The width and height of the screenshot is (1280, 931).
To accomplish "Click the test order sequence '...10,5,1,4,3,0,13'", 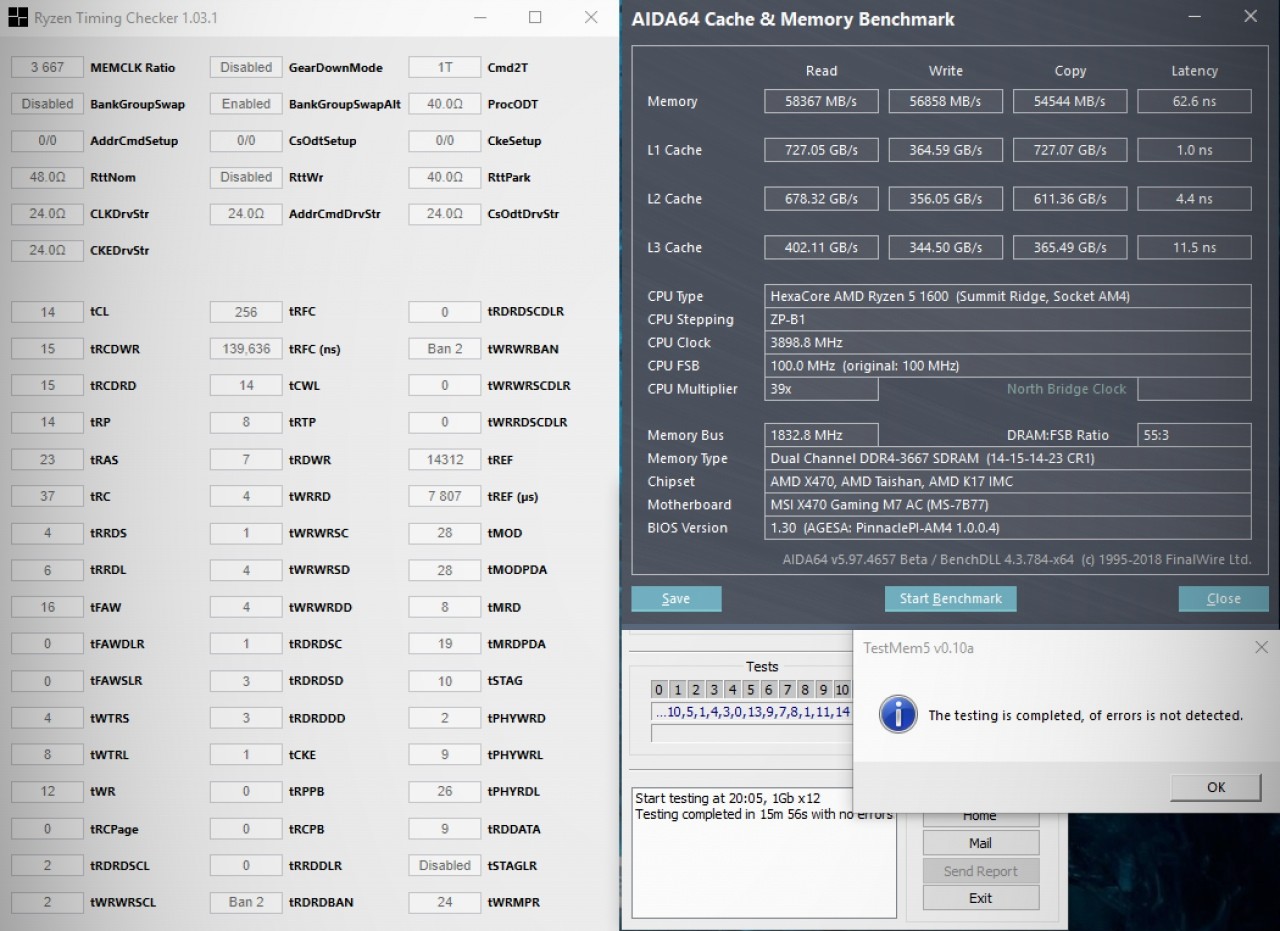I will pyautogui.click(x=751, y=712).
